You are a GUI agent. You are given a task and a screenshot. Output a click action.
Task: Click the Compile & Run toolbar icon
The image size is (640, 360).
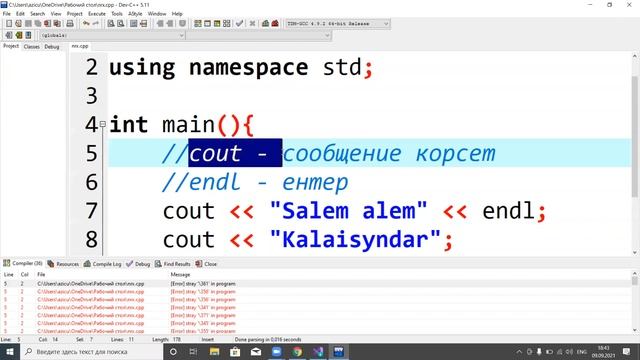click(217, 24)
